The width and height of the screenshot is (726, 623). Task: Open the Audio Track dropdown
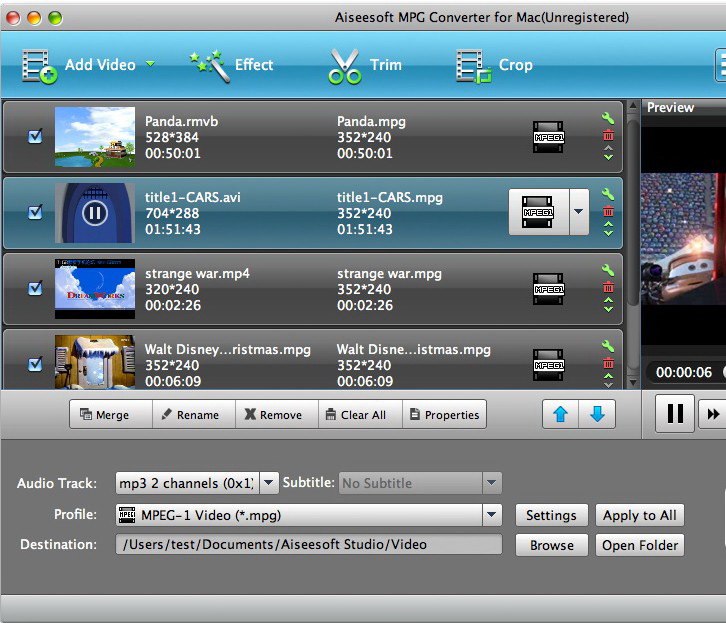(x=269, y=483)
